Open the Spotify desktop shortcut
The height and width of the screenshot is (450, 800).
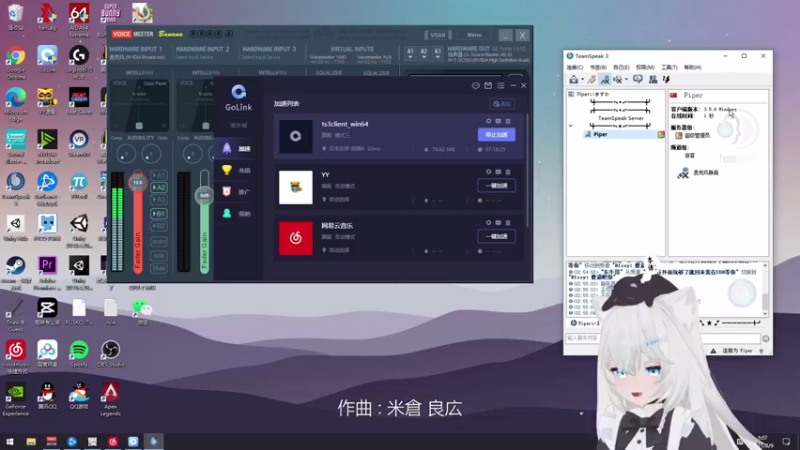click(79, 354)
